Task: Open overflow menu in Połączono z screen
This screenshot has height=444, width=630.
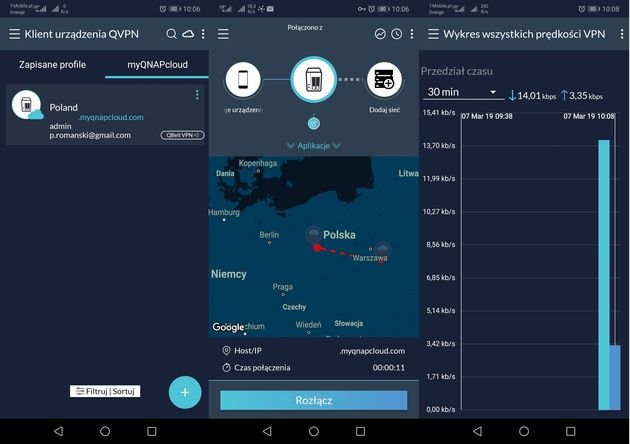Action: 412,34
